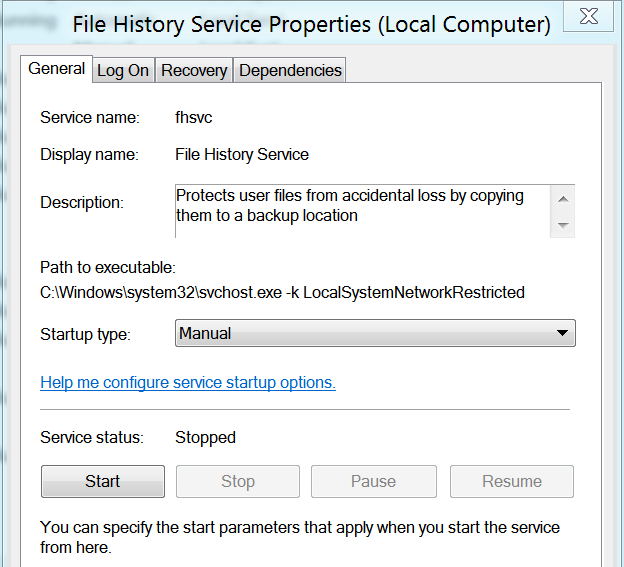Click the 'Service status:' label
Viewport: 624px width, 567px height.
(x=92, y=437)
